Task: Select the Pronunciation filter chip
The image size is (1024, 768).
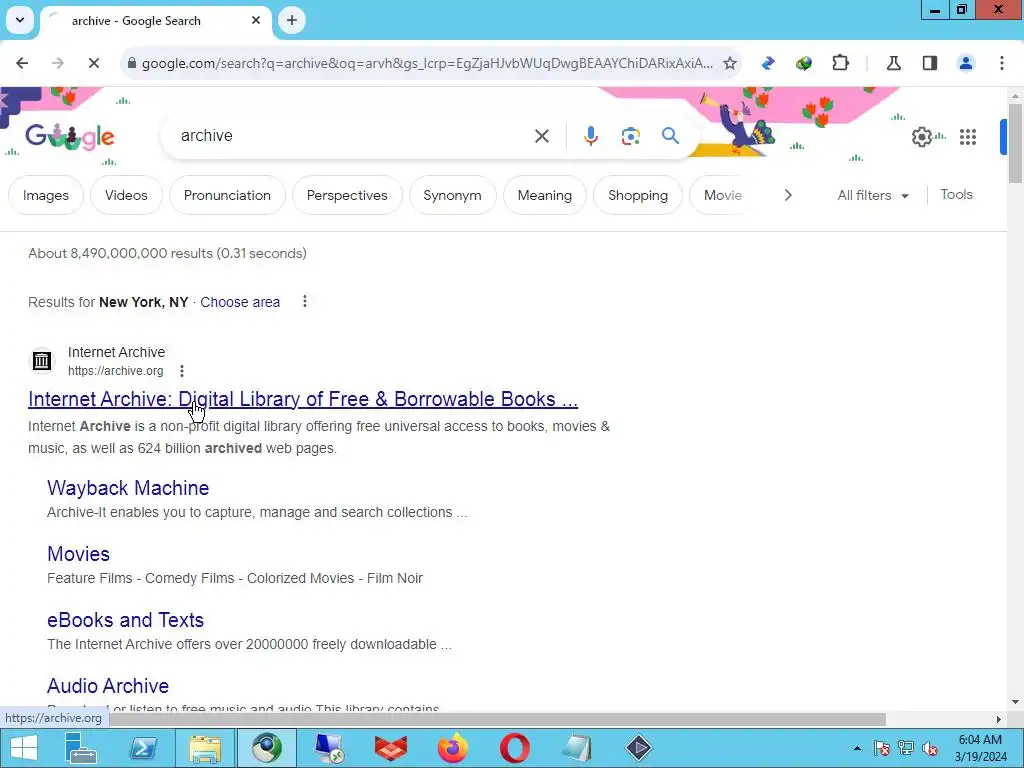Action: coord(227,195)
